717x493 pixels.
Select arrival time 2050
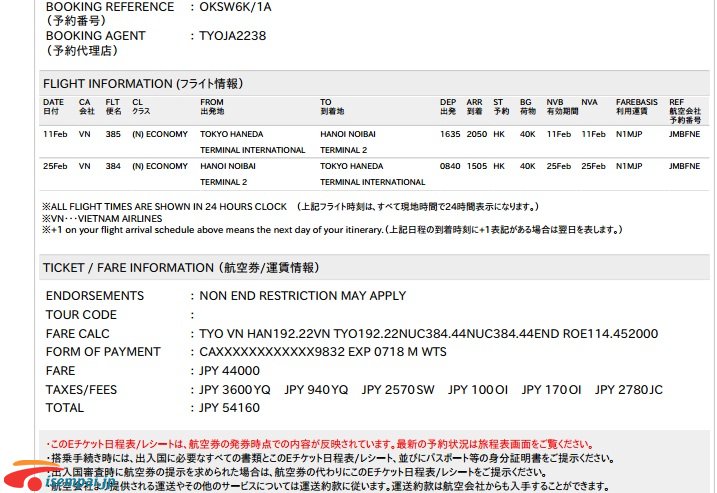pos(476,134)
